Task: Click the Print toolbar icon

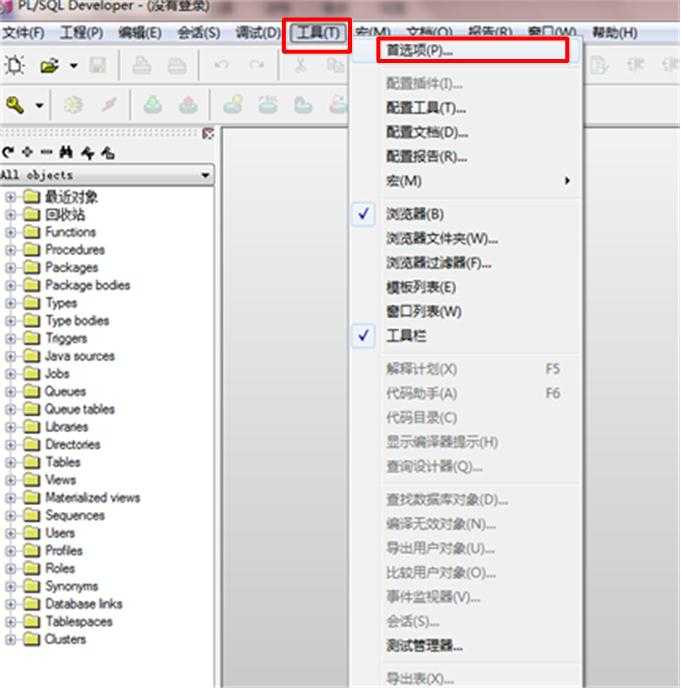Action: tap(141, 66)
